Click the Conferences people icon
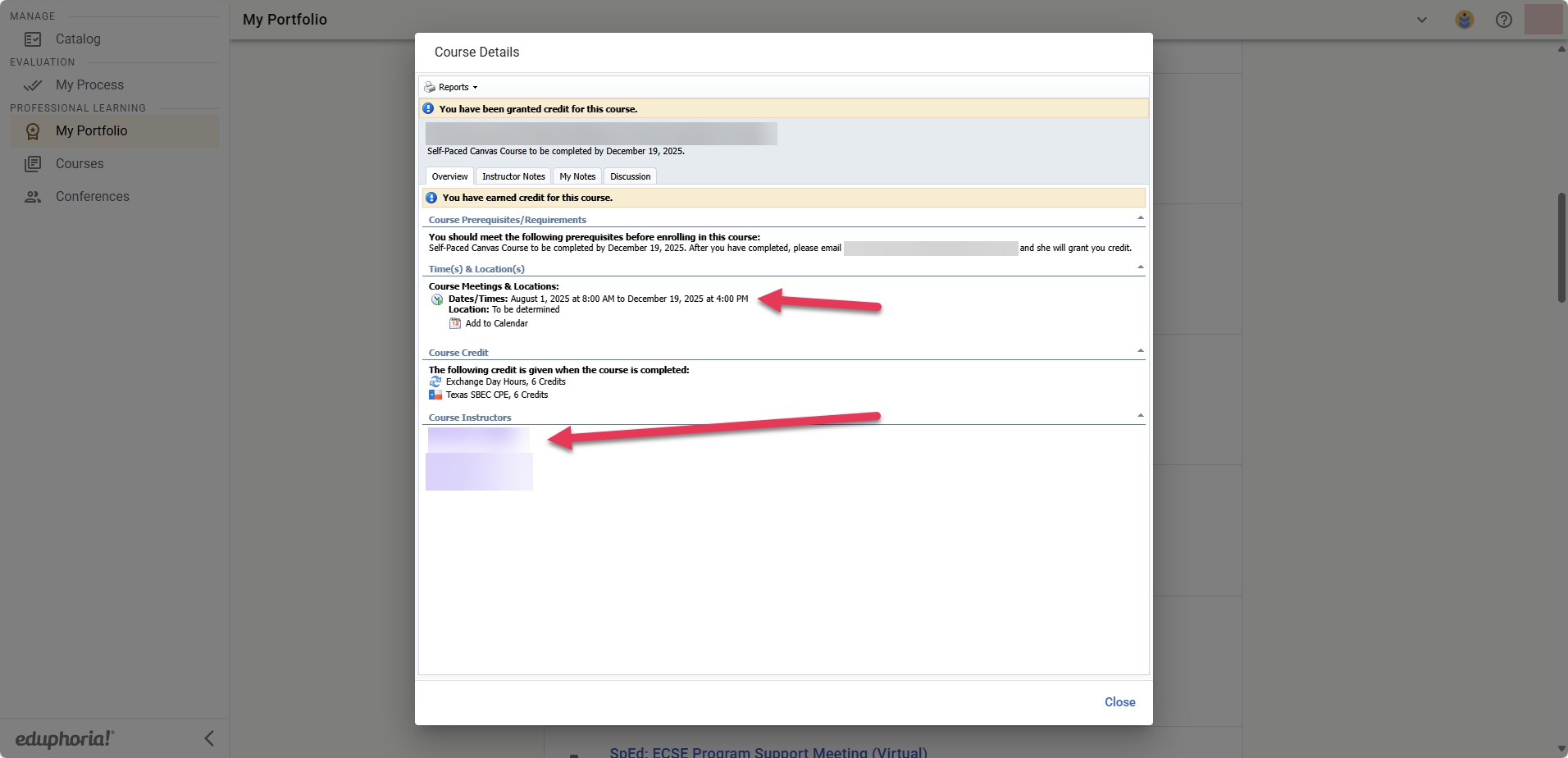The height and width of the screenshot is (758, 1568). point(33,197)
